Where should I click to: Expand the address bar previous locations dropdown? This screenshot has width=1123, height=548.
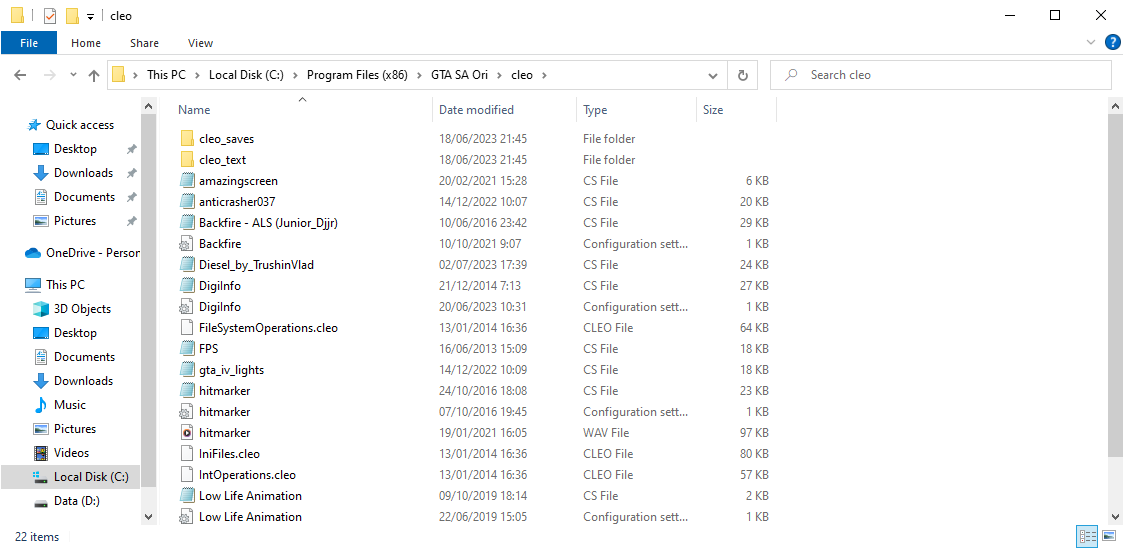click(713, 74)
